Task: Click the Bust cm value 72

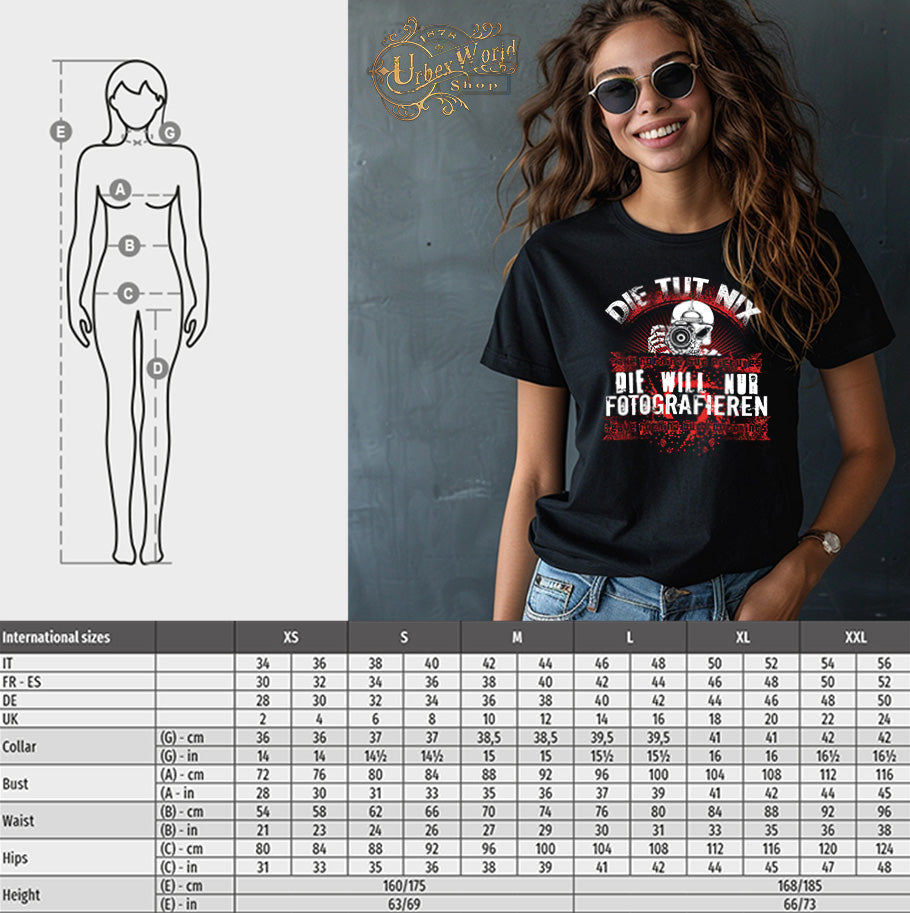Action: 263,775
